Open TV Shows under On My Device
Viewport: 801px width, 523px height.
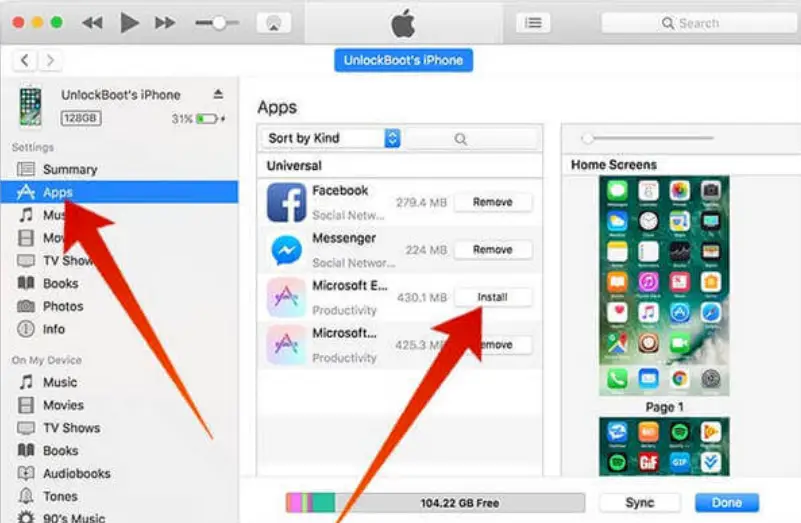[120, 428]
